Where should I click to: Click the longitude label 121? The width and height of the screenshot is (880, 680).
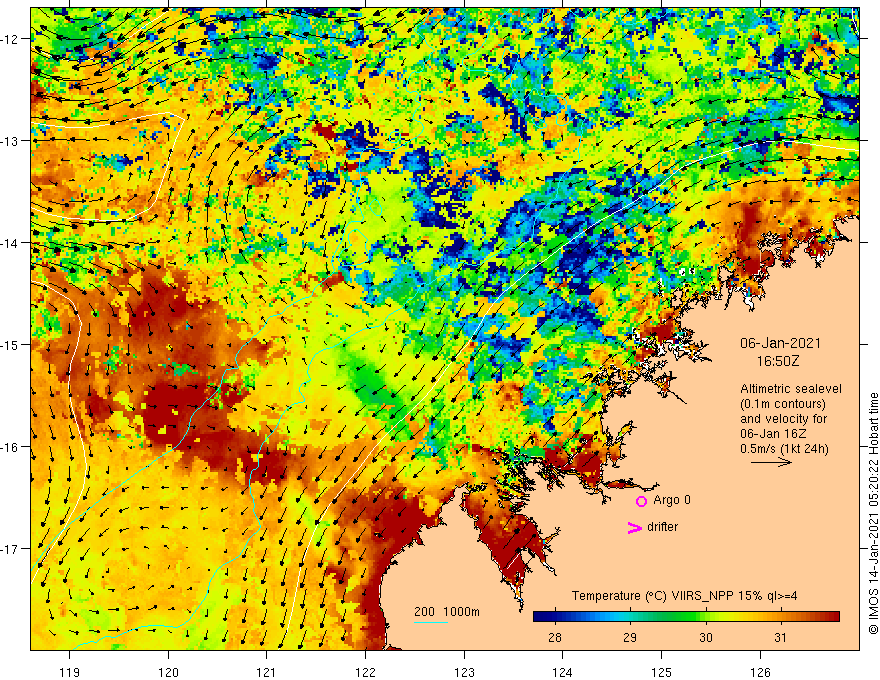click(267, 672)
